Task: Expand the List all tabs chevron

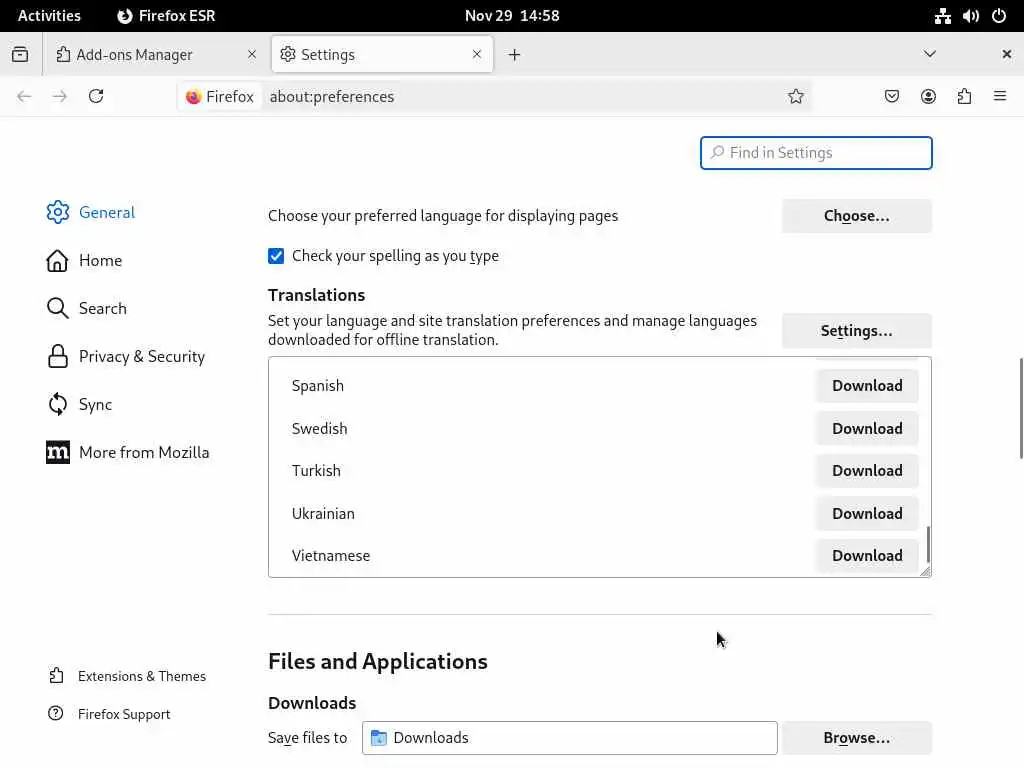Action: [930, 54]
